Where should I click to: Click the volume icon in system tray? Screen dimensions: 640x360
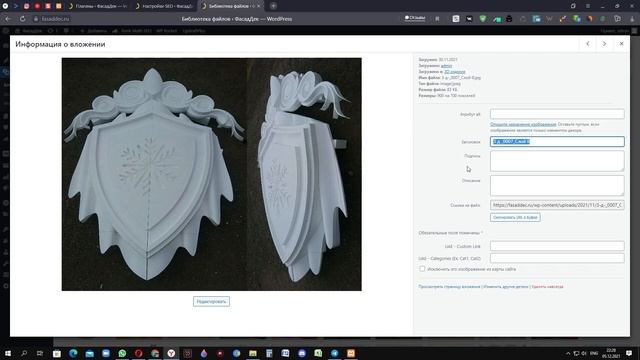584,353
